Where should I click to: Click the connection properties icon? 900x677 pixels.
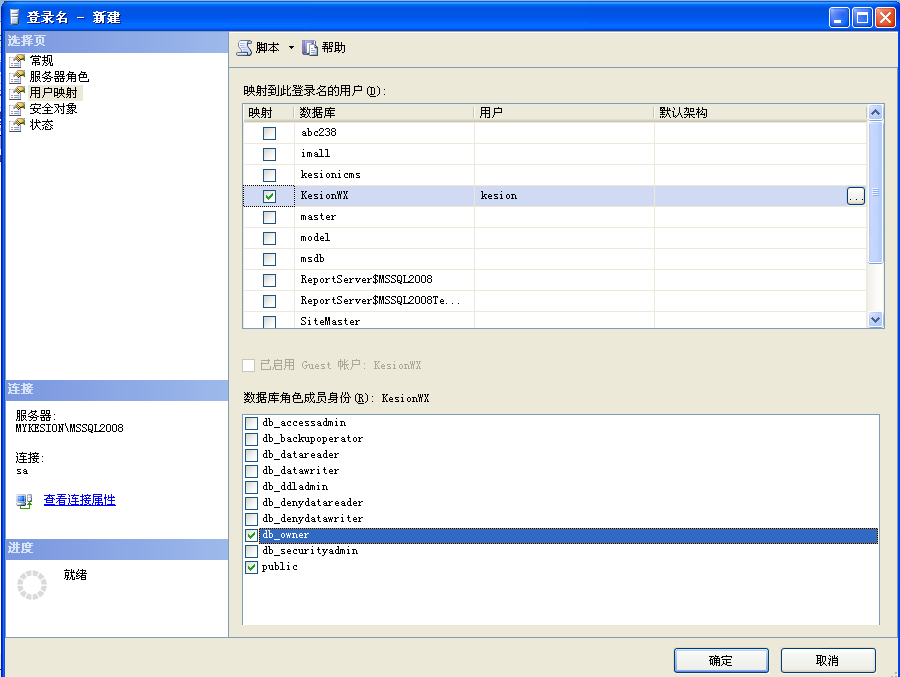(x=25, y=501)
